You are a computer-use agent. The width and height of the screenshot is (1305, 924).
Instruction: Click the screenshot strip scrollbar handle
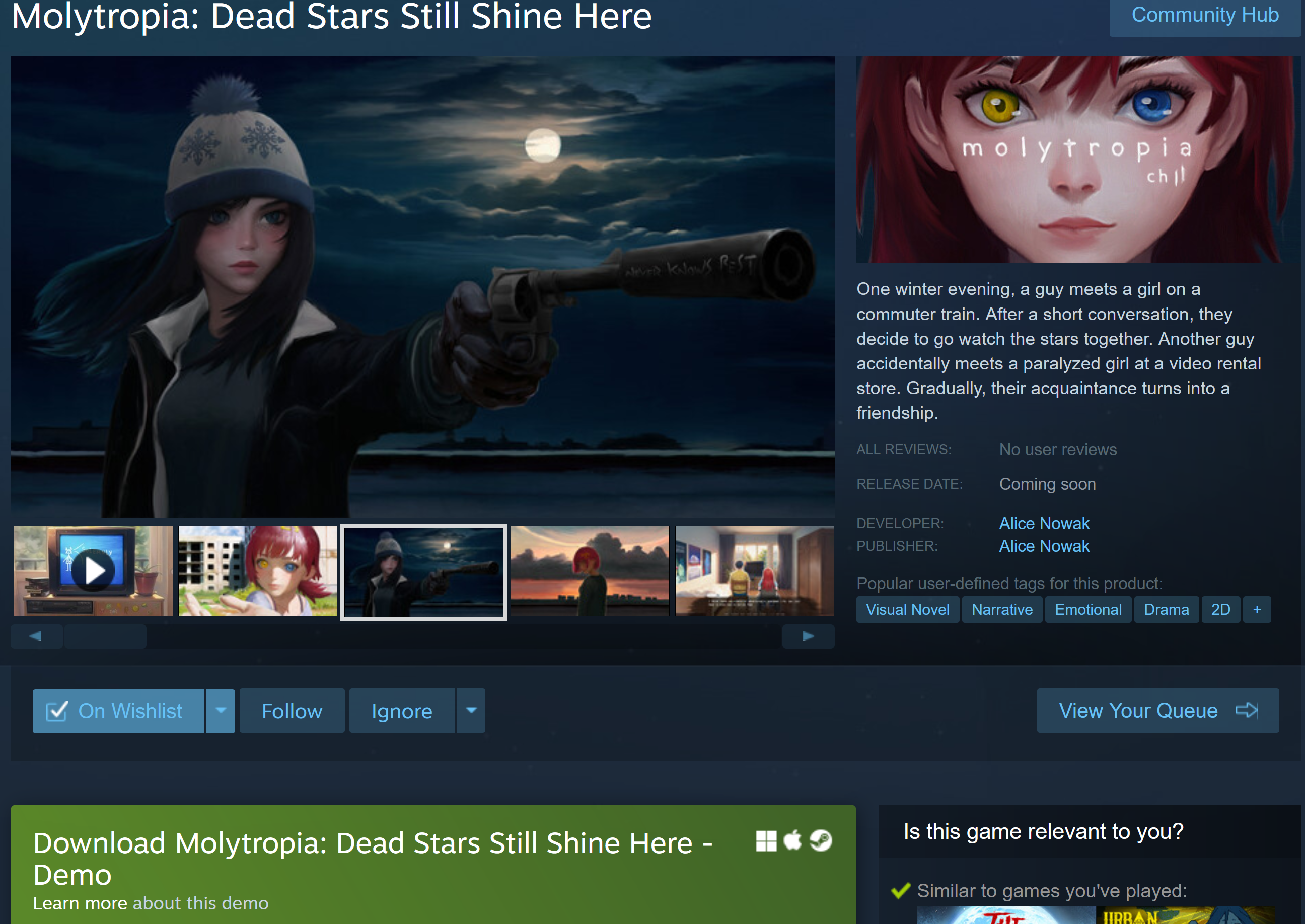[x=105, y=636]
